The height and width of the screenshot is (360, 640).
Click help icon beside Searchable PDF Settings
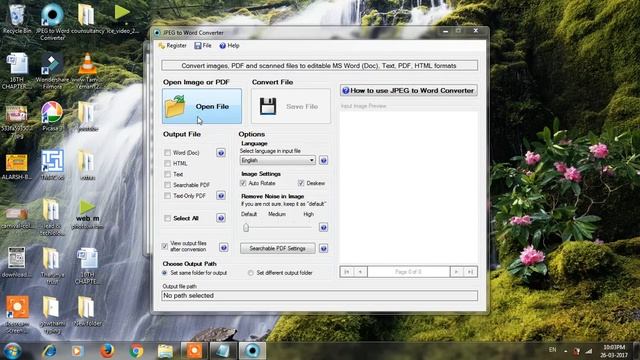click(x=323, y=248)
